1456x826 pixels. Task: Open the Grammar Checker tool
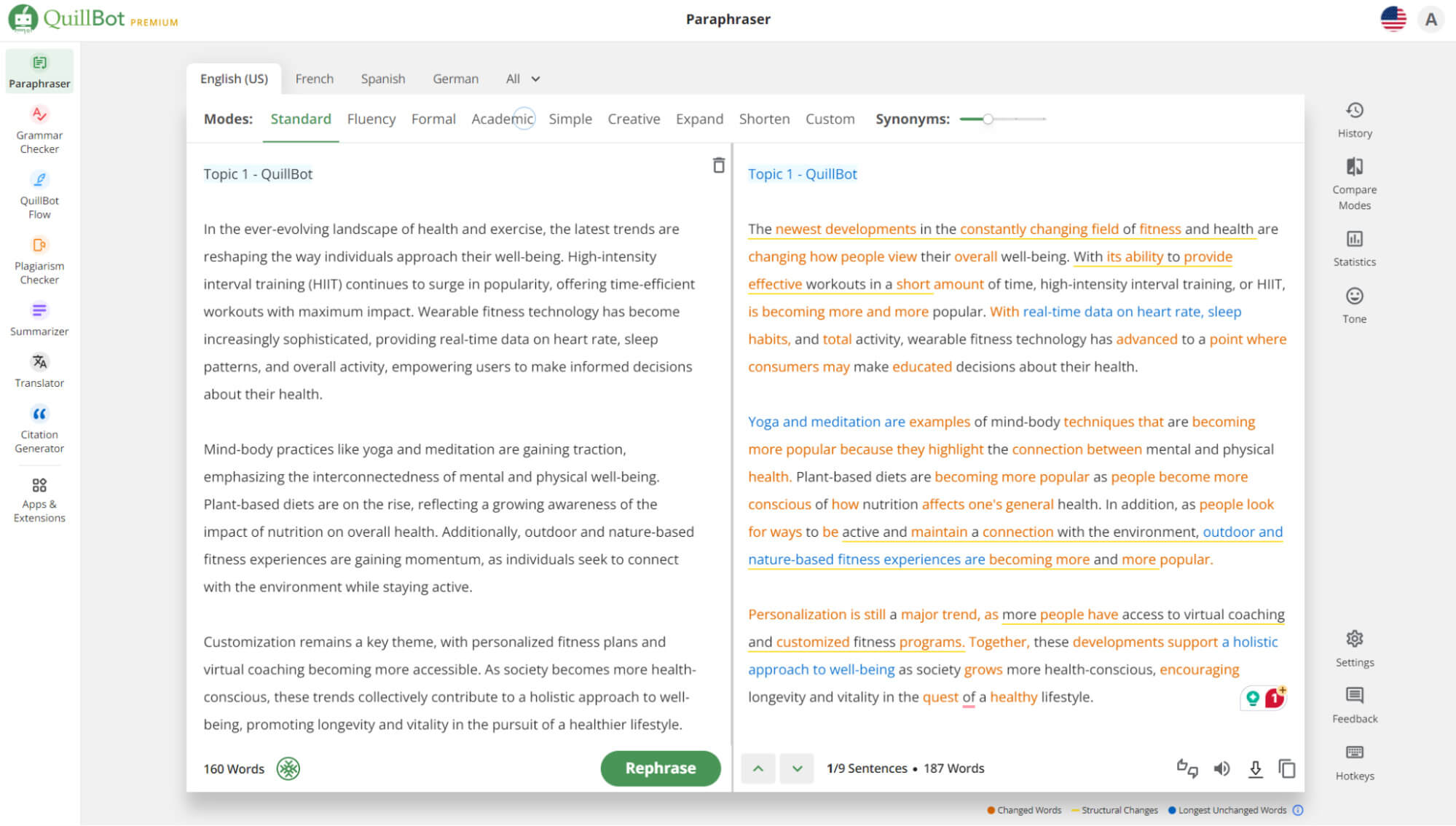pos(39,130)
